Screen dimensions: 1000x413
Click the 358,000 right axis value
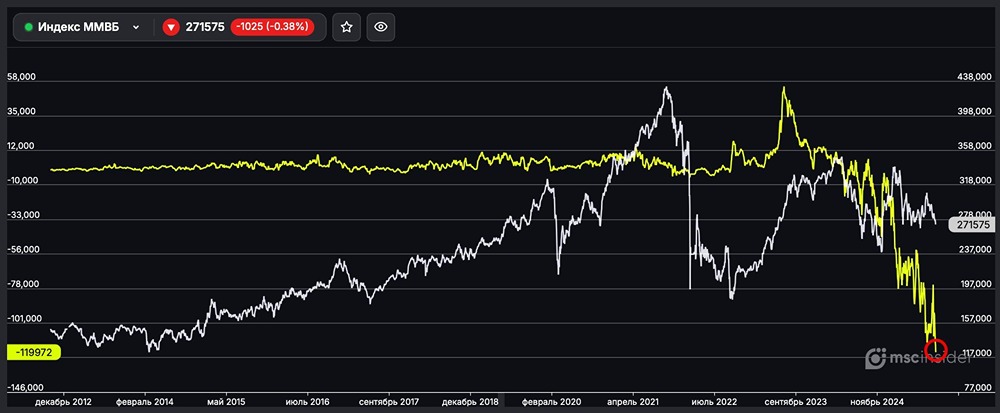[975, 147]
